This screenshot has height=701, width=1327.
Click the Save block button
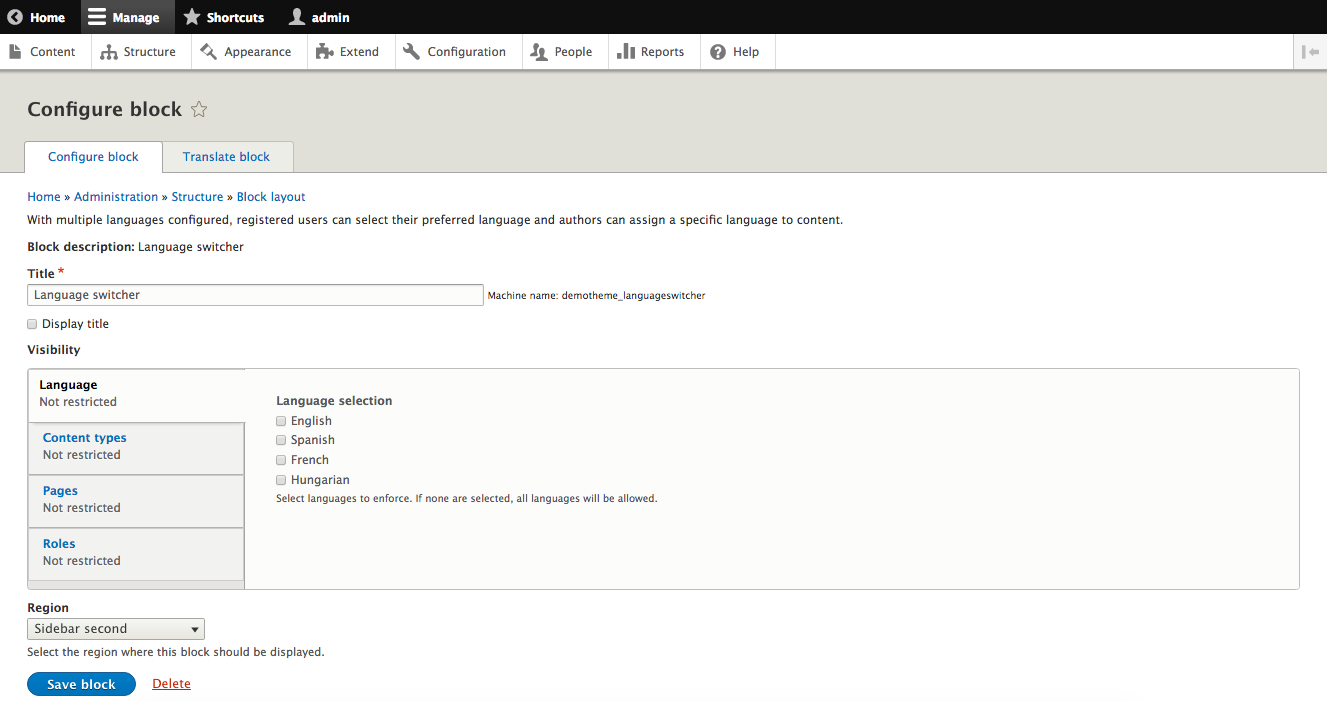pyautogui.click(x=81, y=684)
